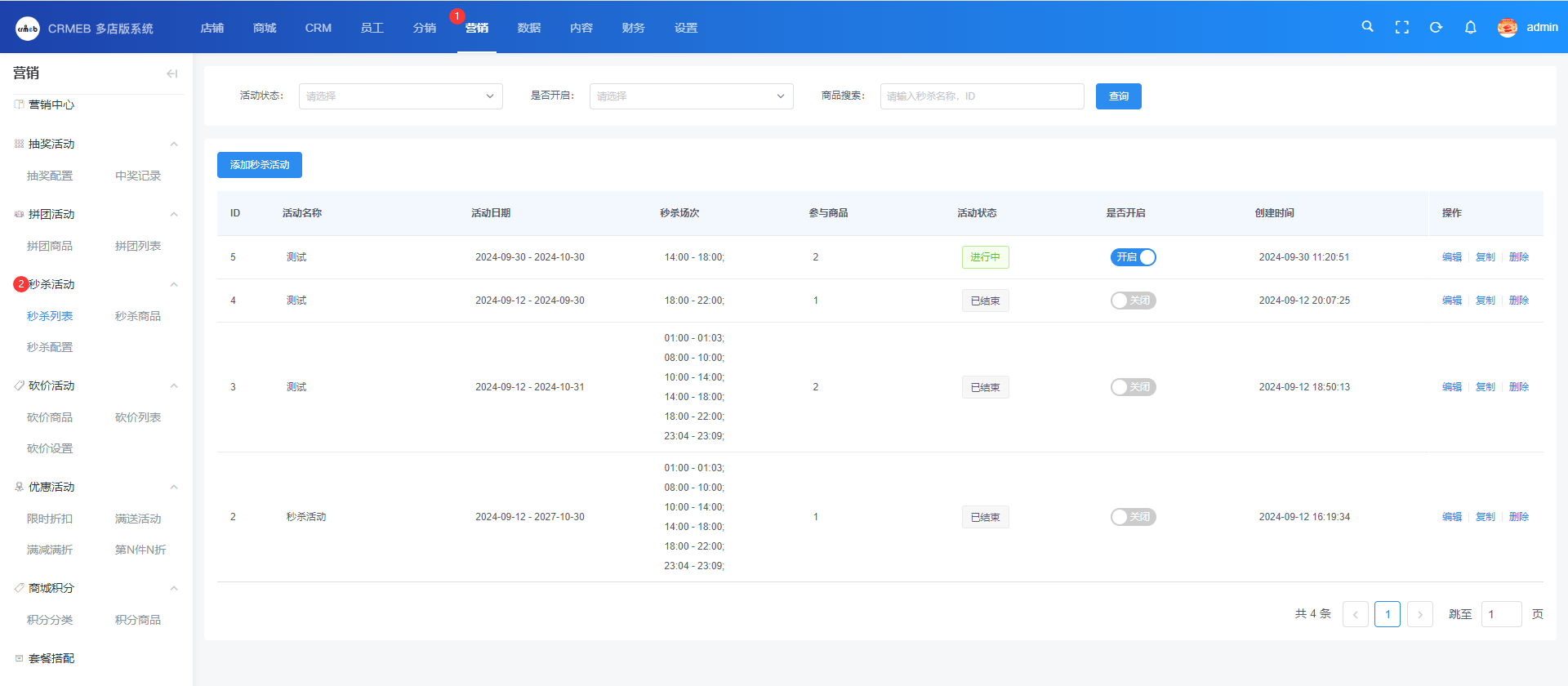This screenshot has height=686, width=1568.
Task: Click the refresh icon in top bar
Action: (x=1436, y=27)
